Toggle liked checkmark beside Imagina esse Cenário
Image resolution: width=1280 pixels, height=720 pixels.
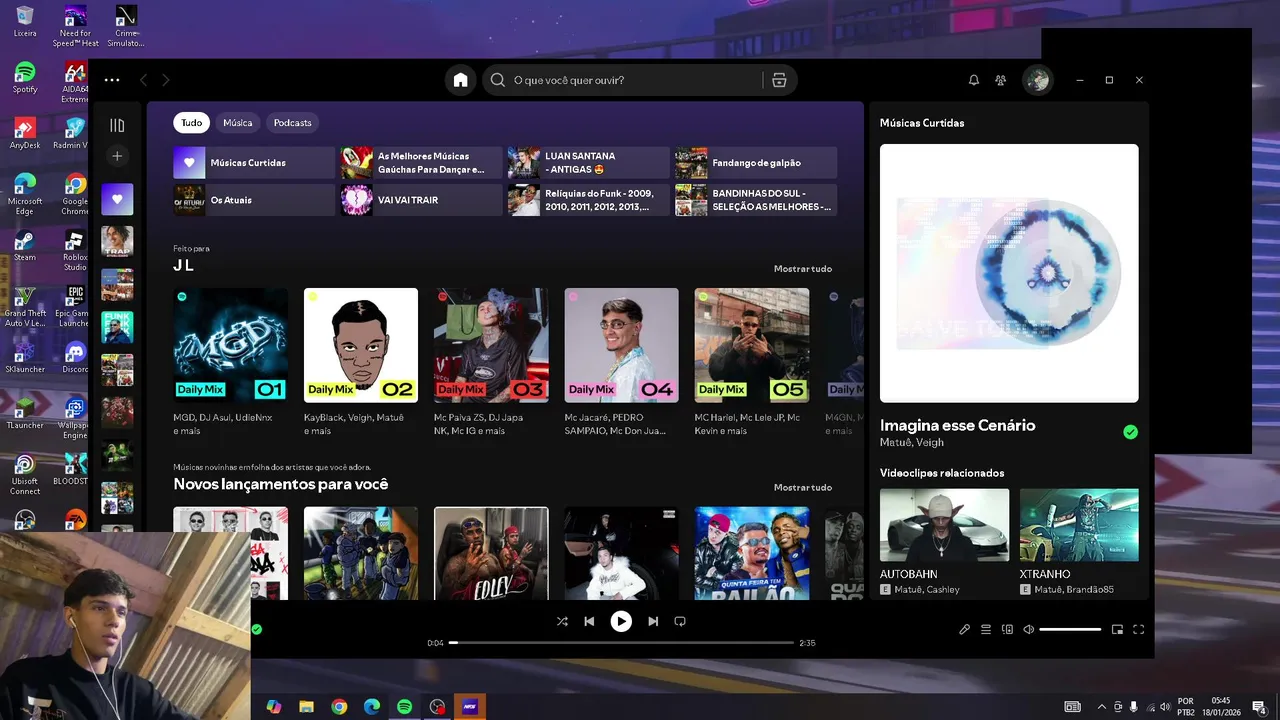[x=1130, y=432]
